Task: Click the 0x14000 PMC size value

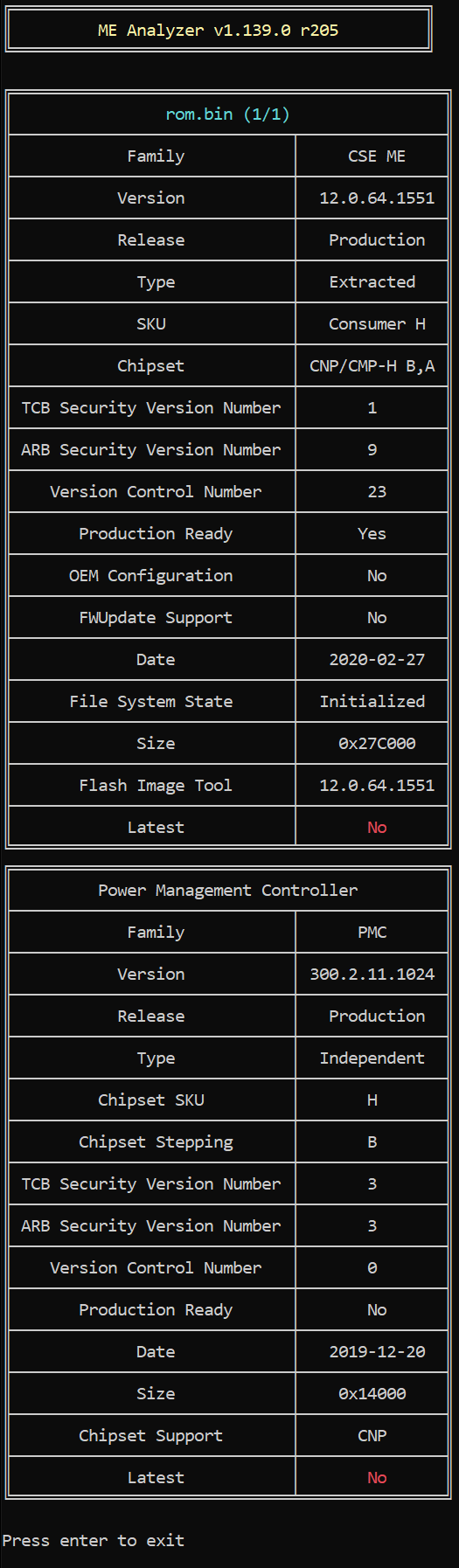Action: 372,1394
